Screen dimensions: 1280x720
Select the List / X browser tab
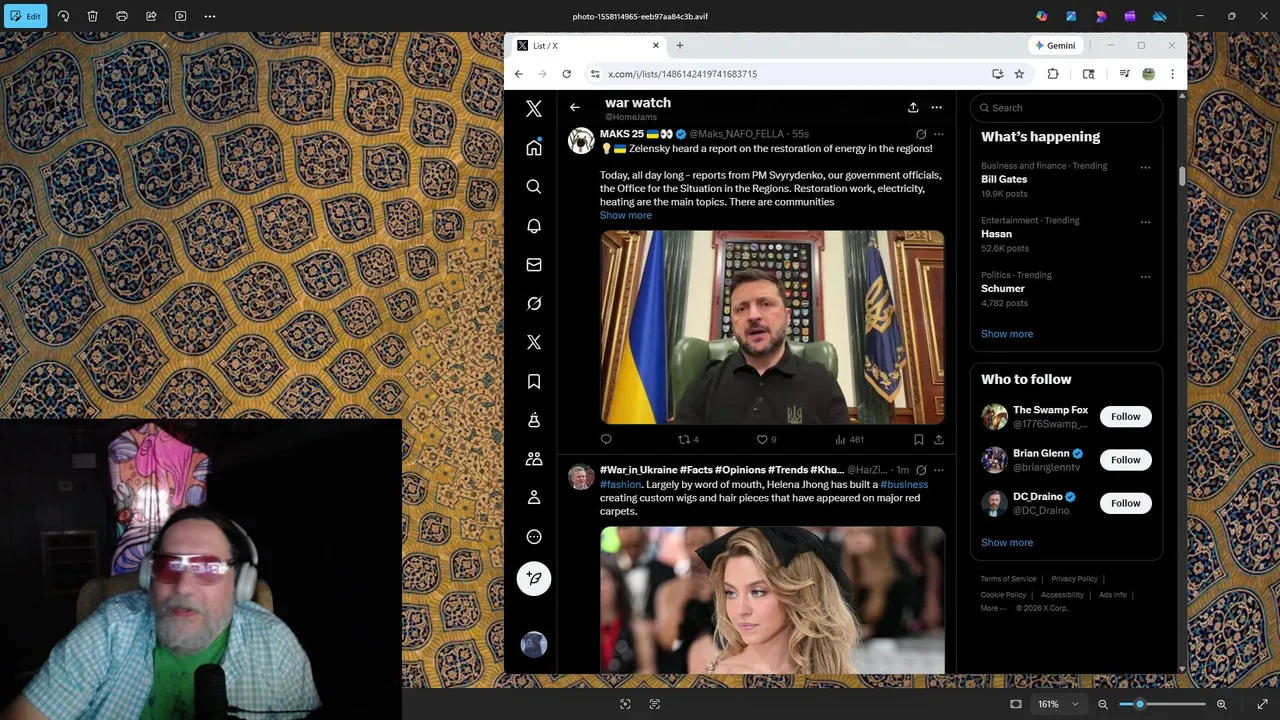(x=586, y=46)
